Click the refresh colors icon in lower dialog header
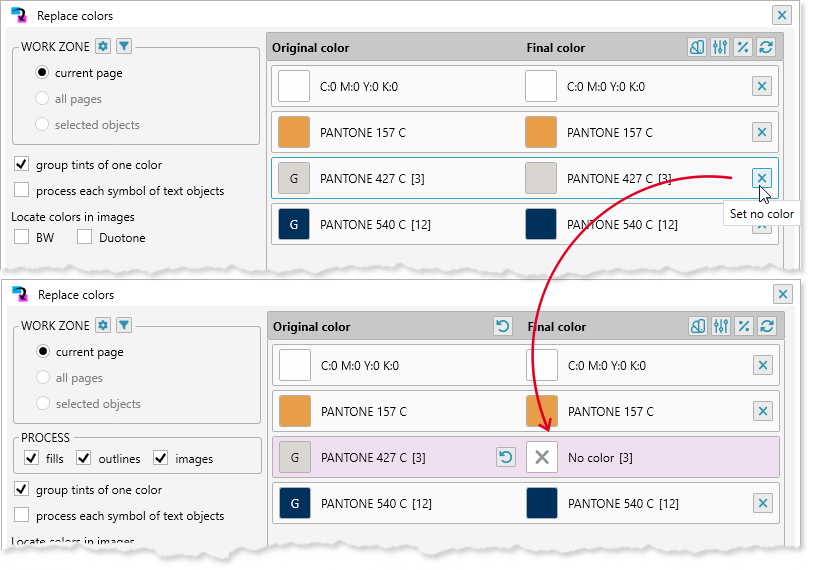This screenshot has width=814, height=570. tap(767, 327)
